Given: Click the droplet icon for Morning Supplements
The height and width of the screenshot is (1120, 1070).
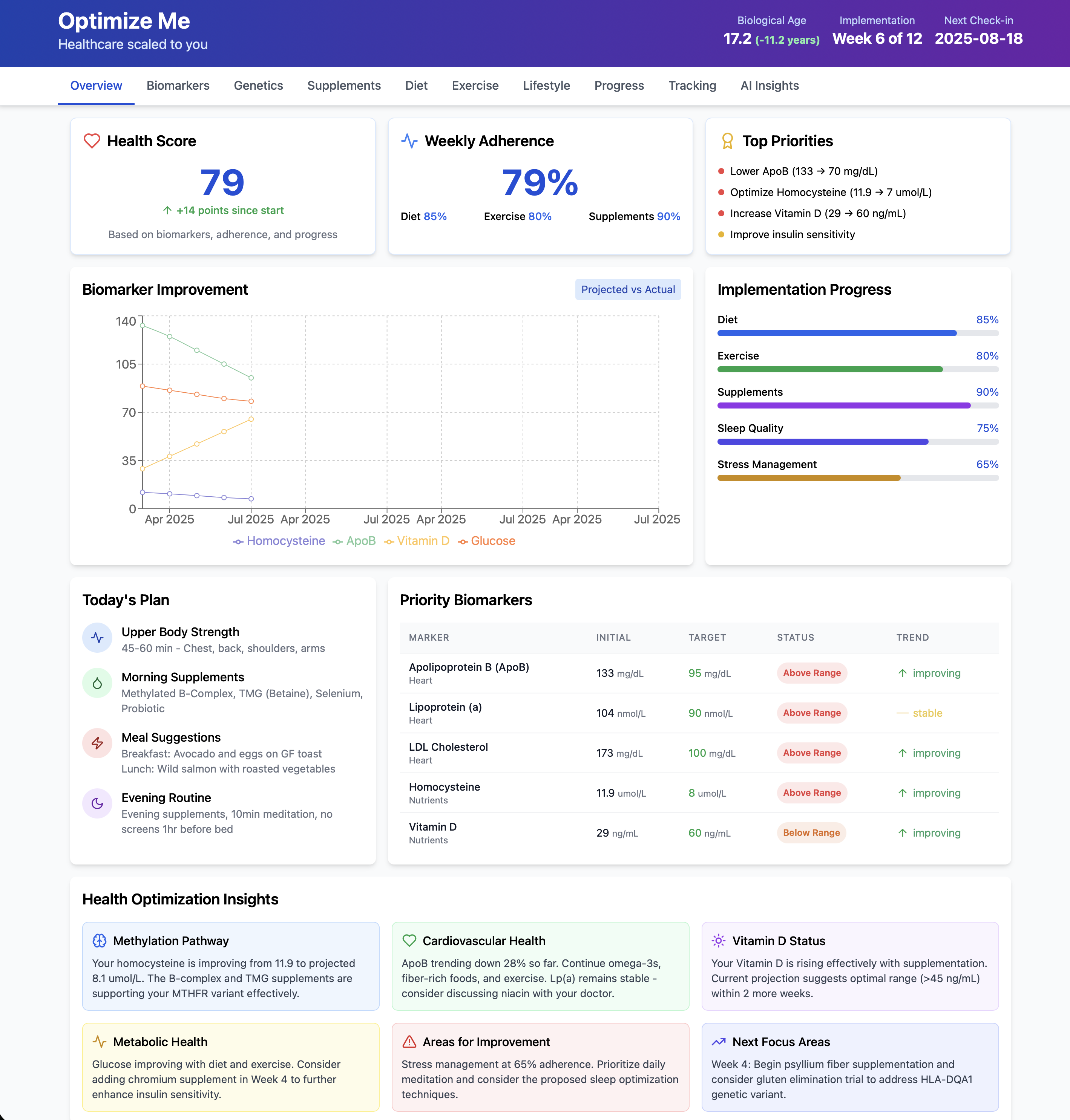Looking at the screenshot, I should 97,683.
